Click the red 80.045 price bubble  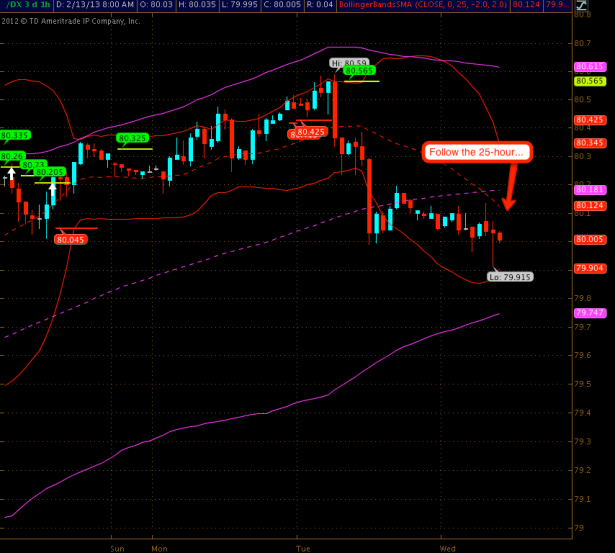(70, 239)
